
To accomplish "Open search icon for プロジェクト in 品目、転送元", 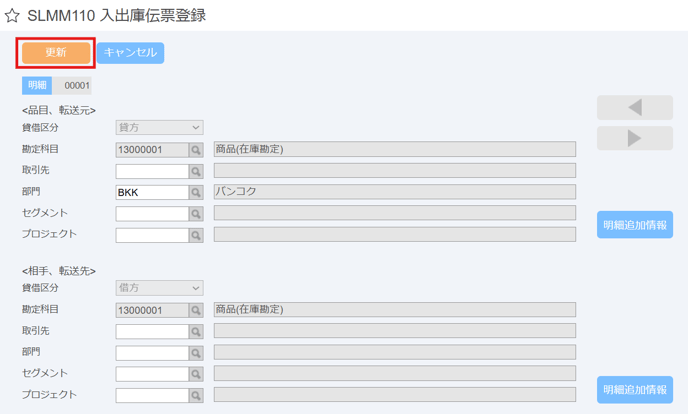I will [x=196, y=235].
